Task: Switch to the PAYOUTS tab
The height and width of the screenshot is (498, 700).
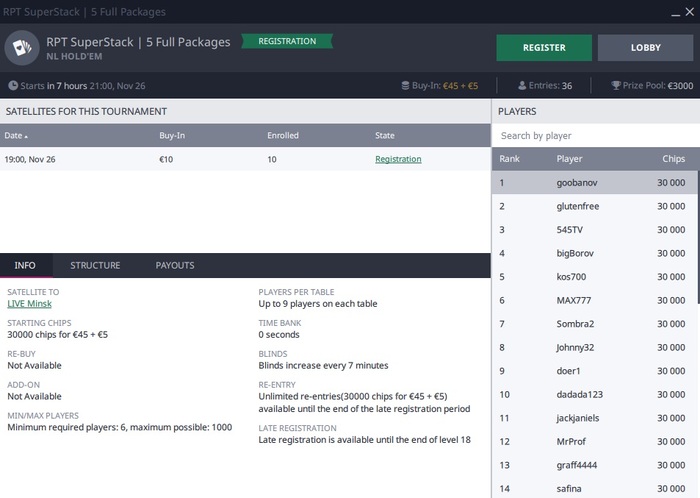Action: click(x=175, y=266)
